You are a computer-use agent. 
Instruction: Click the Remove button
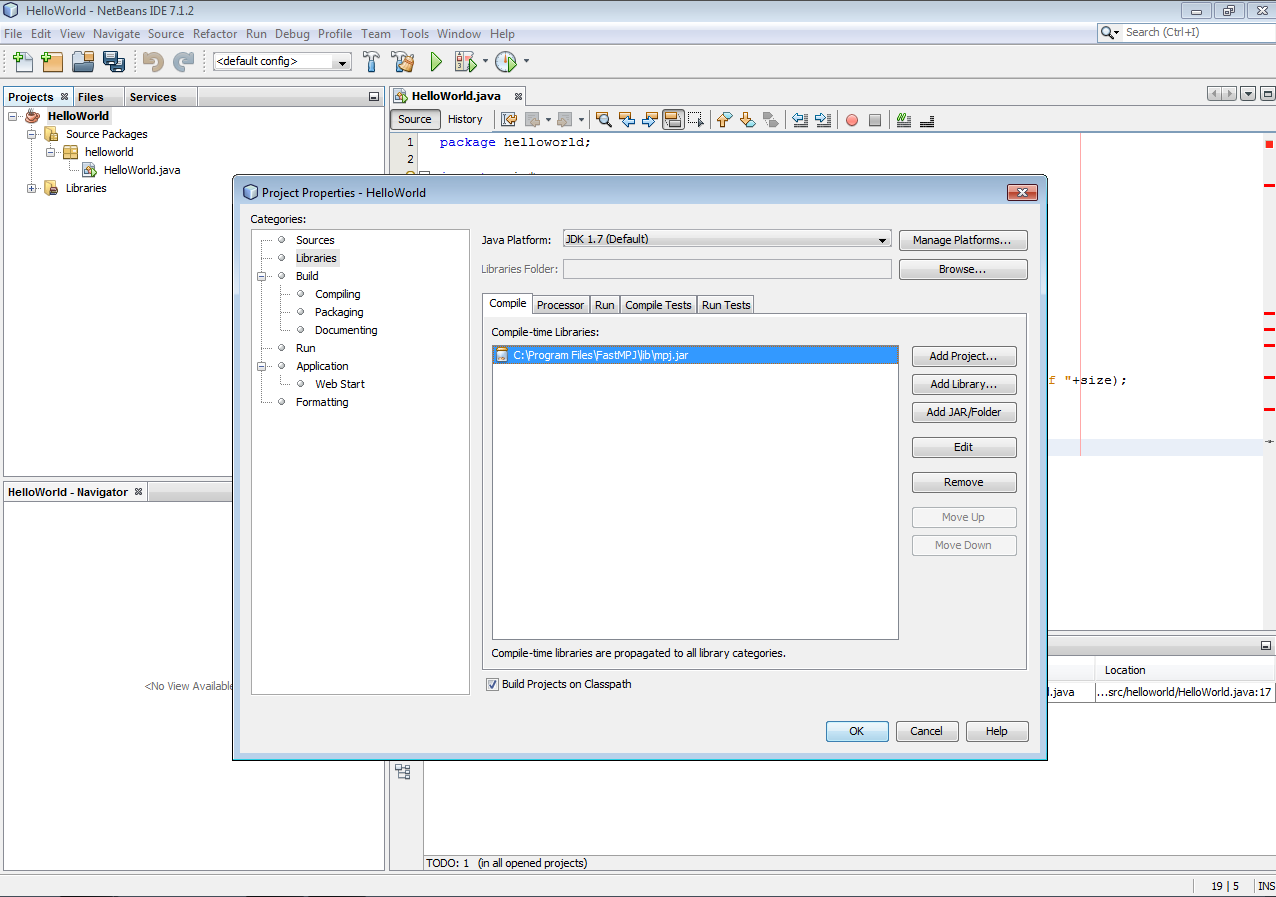click(x=964, y=482)
